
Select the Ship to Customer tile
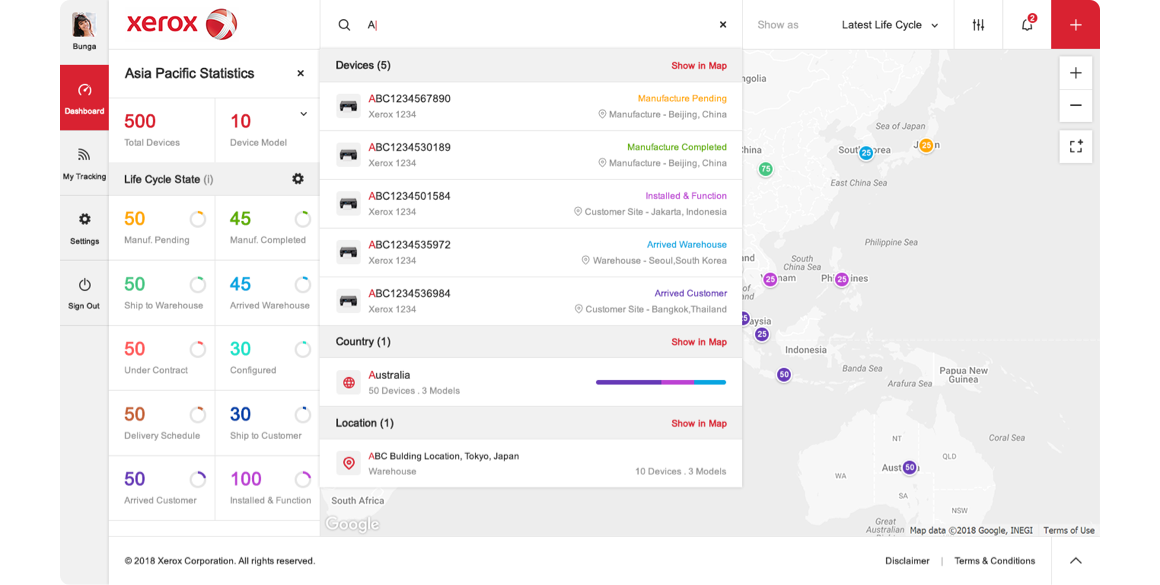(267, 423)
